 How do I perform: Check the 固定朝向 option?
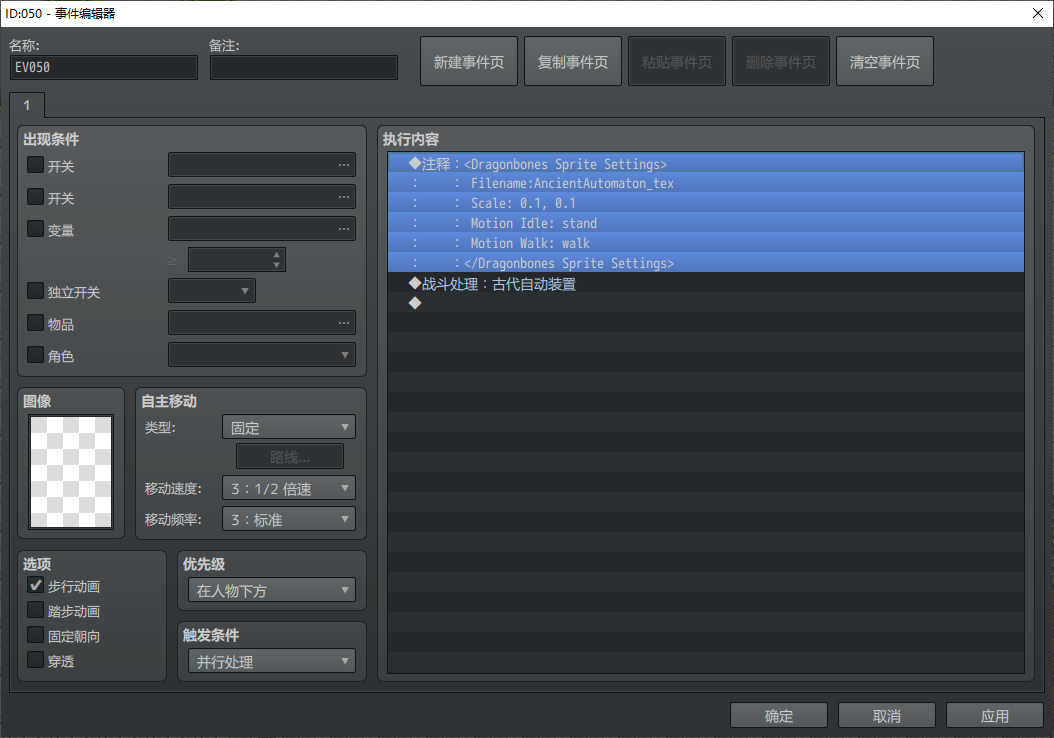point(35,635)
